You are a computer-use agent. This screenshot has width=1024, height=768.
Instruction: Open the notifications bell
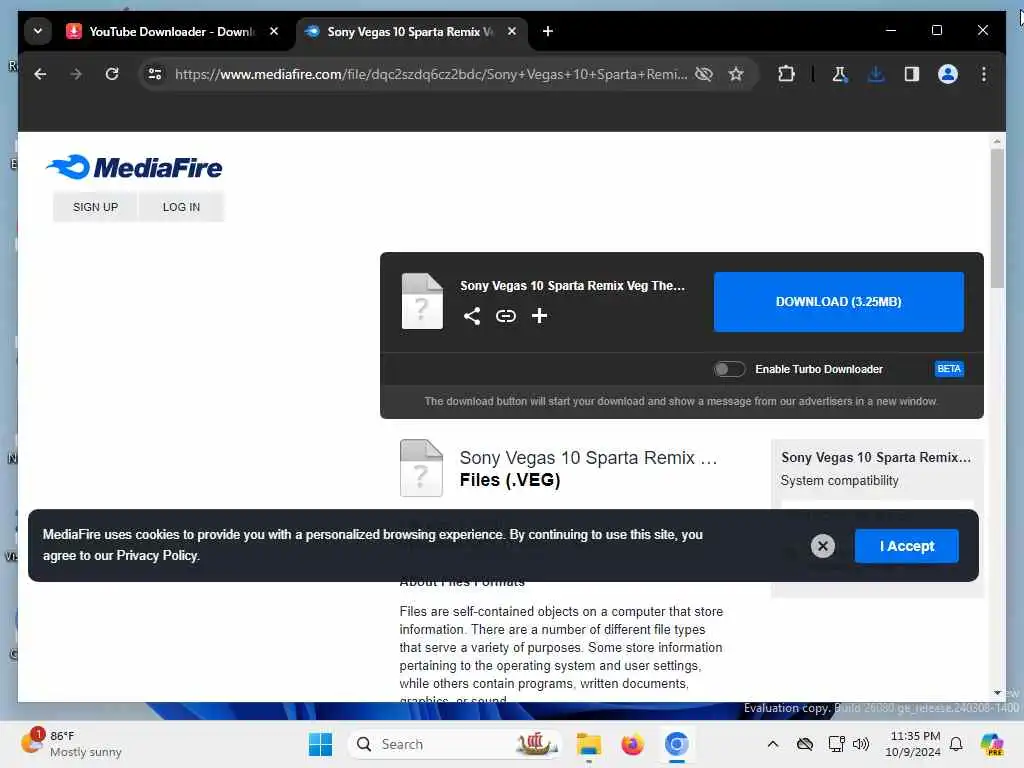pos(956,744)
